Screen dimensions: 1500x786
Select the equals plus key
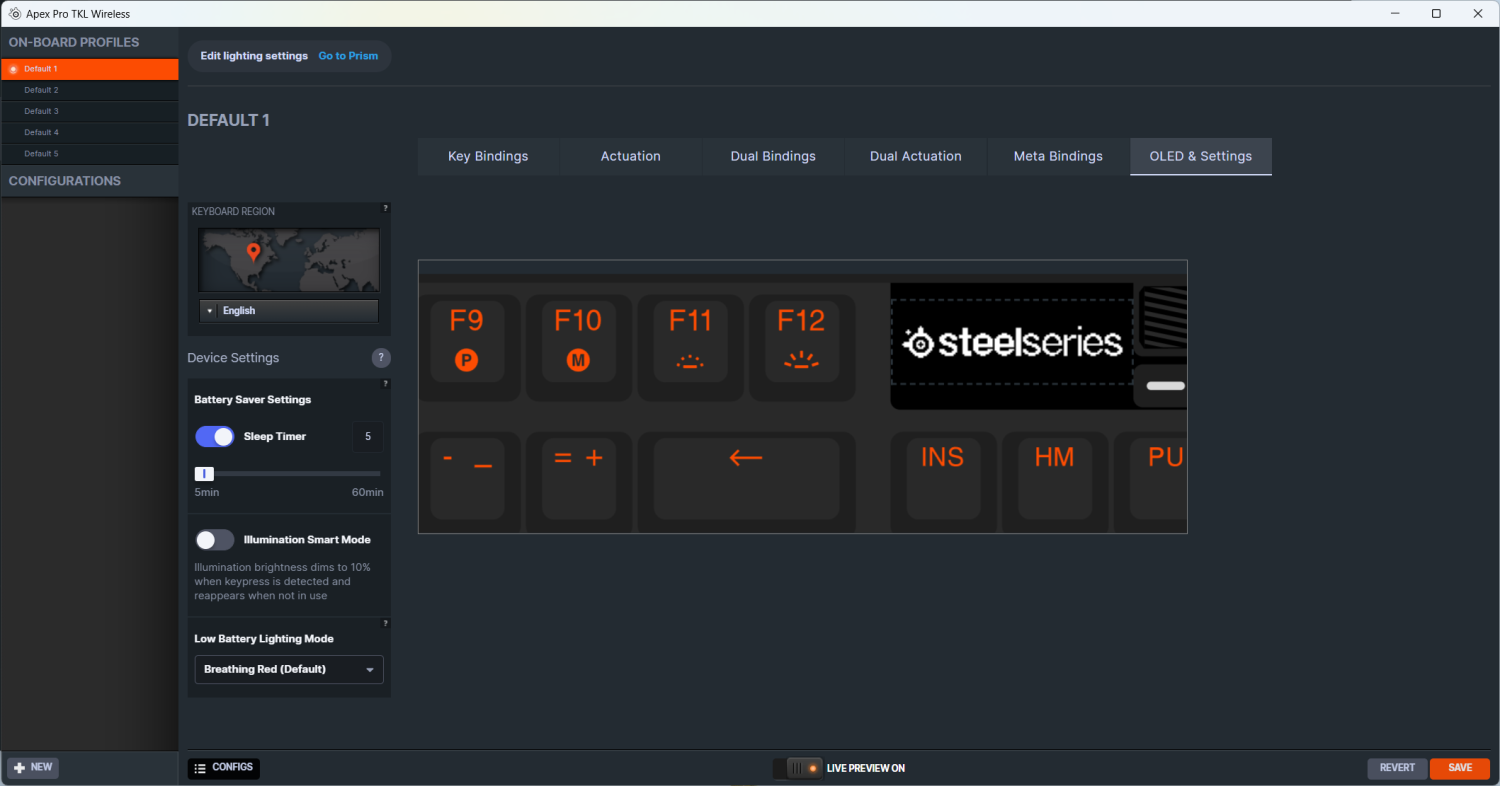(578, 477)
